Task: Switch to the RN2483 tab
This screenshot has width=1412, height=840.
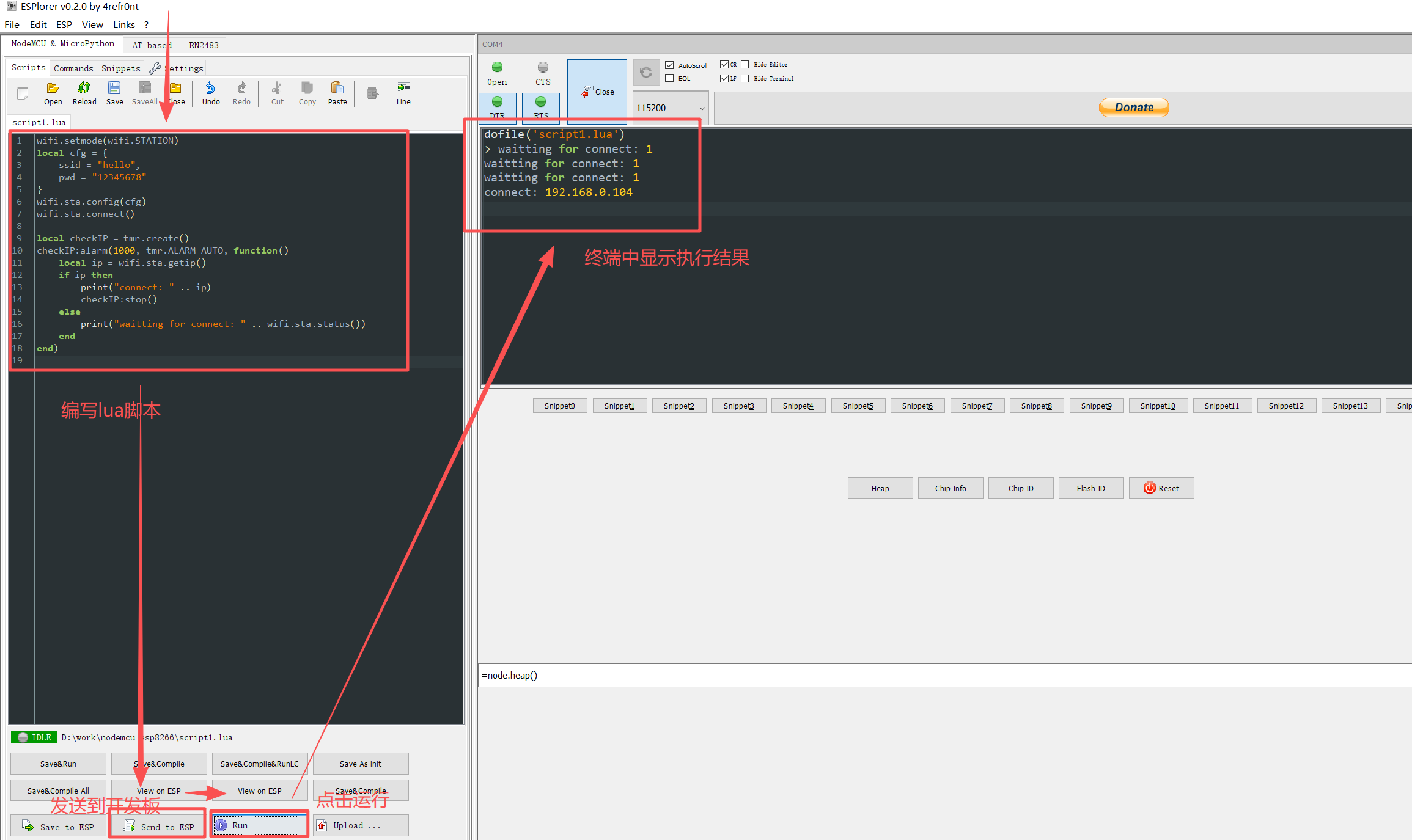Action: tap(204, 45)
